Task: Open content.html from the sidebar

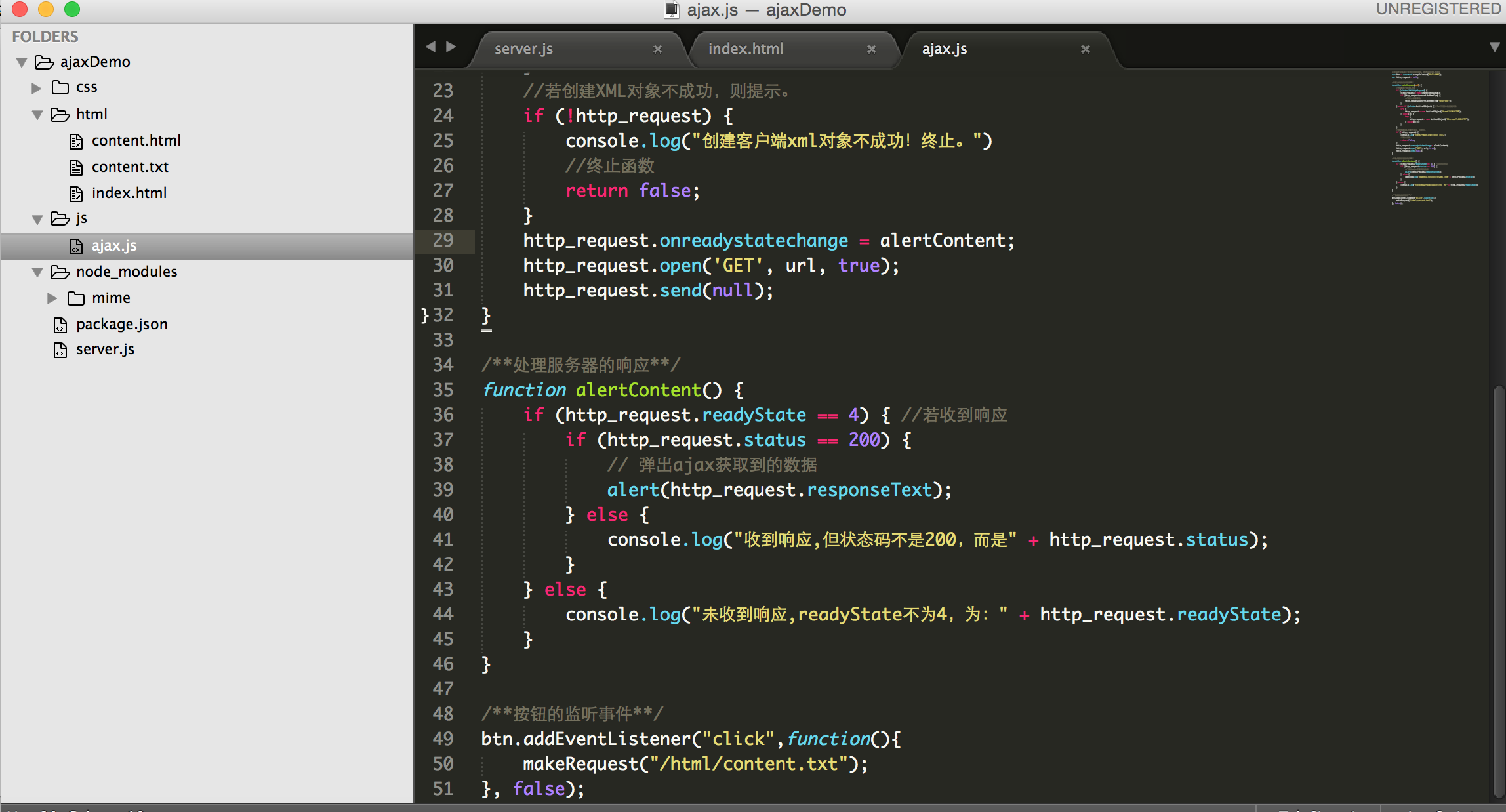Action: (136, 140)
